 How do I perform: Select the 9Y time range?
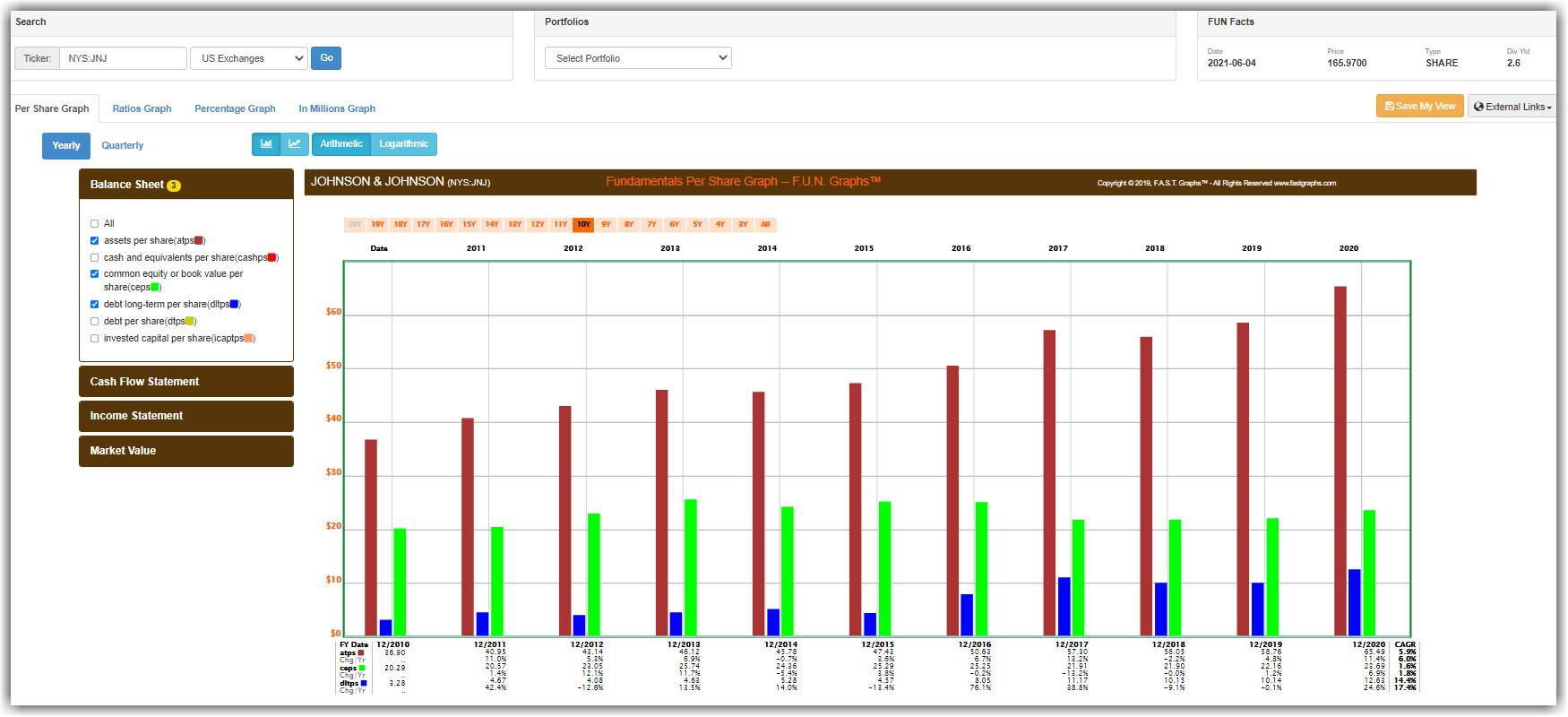(606, 225)
